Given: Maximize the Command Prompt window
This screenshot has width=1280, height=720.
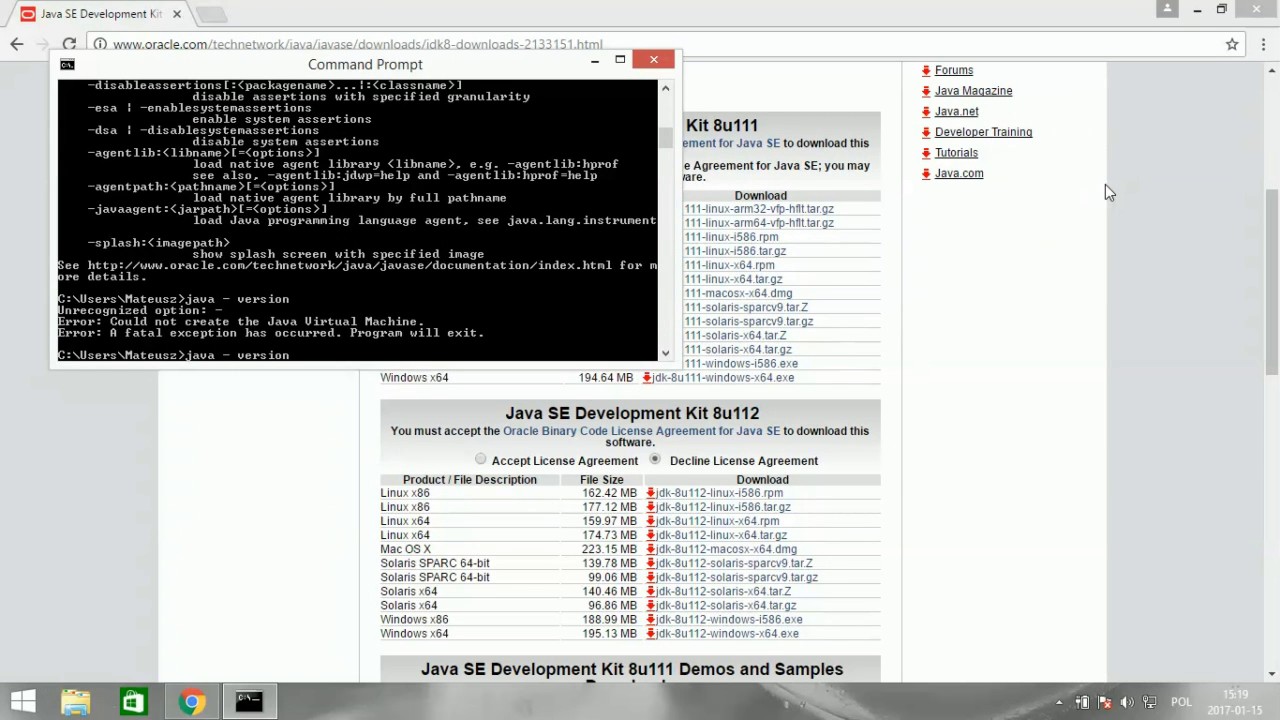Looking at the screenshot, I should (620, 60).
